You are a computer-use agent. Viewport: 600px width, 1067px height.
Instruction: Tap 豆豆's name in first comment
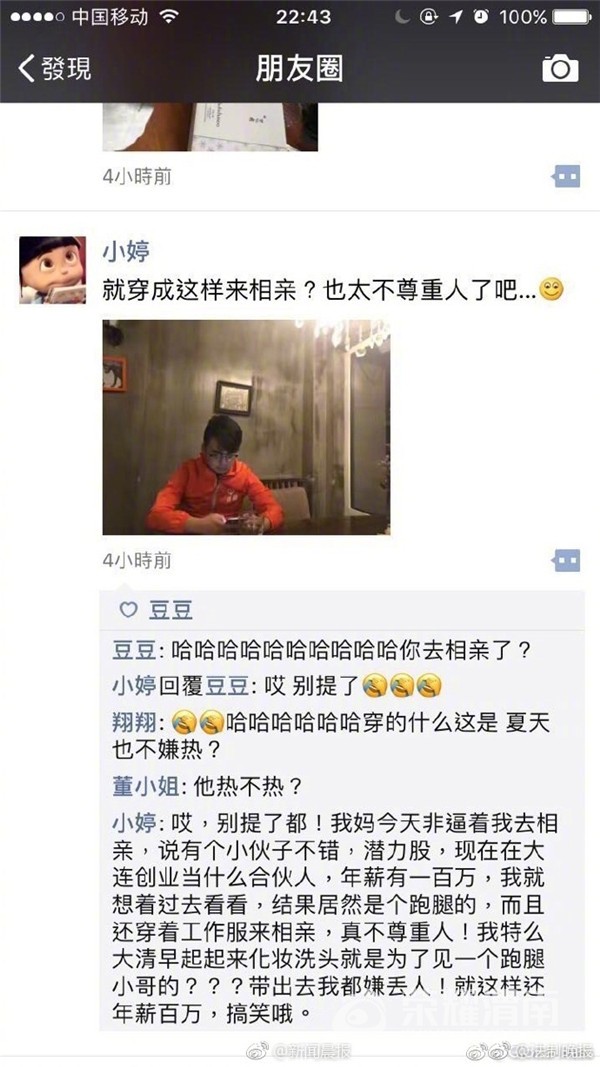tap(134, 651)
